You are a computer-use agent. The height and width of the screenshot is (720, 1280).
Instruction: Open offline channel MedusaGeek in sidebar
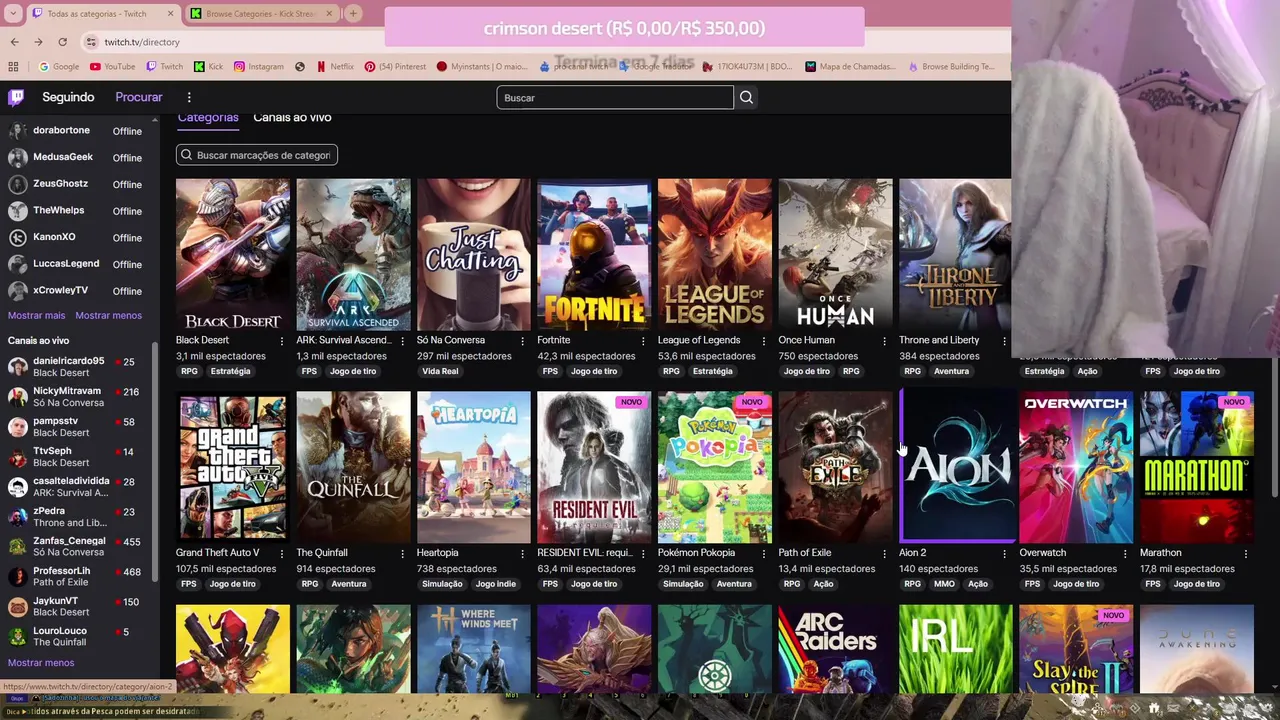point(78,157)
